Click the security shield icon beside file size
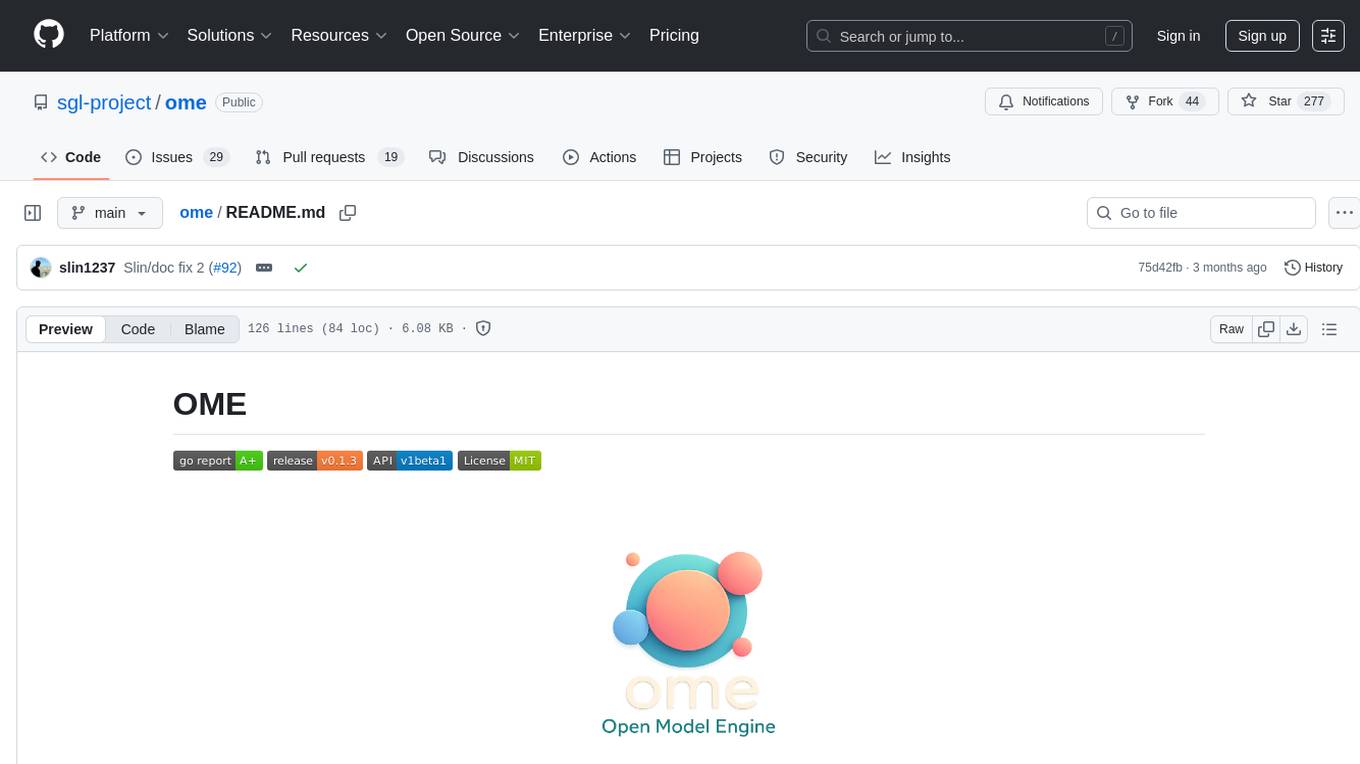The height and width of the screenshot is (764, 1360). point(483,328)
